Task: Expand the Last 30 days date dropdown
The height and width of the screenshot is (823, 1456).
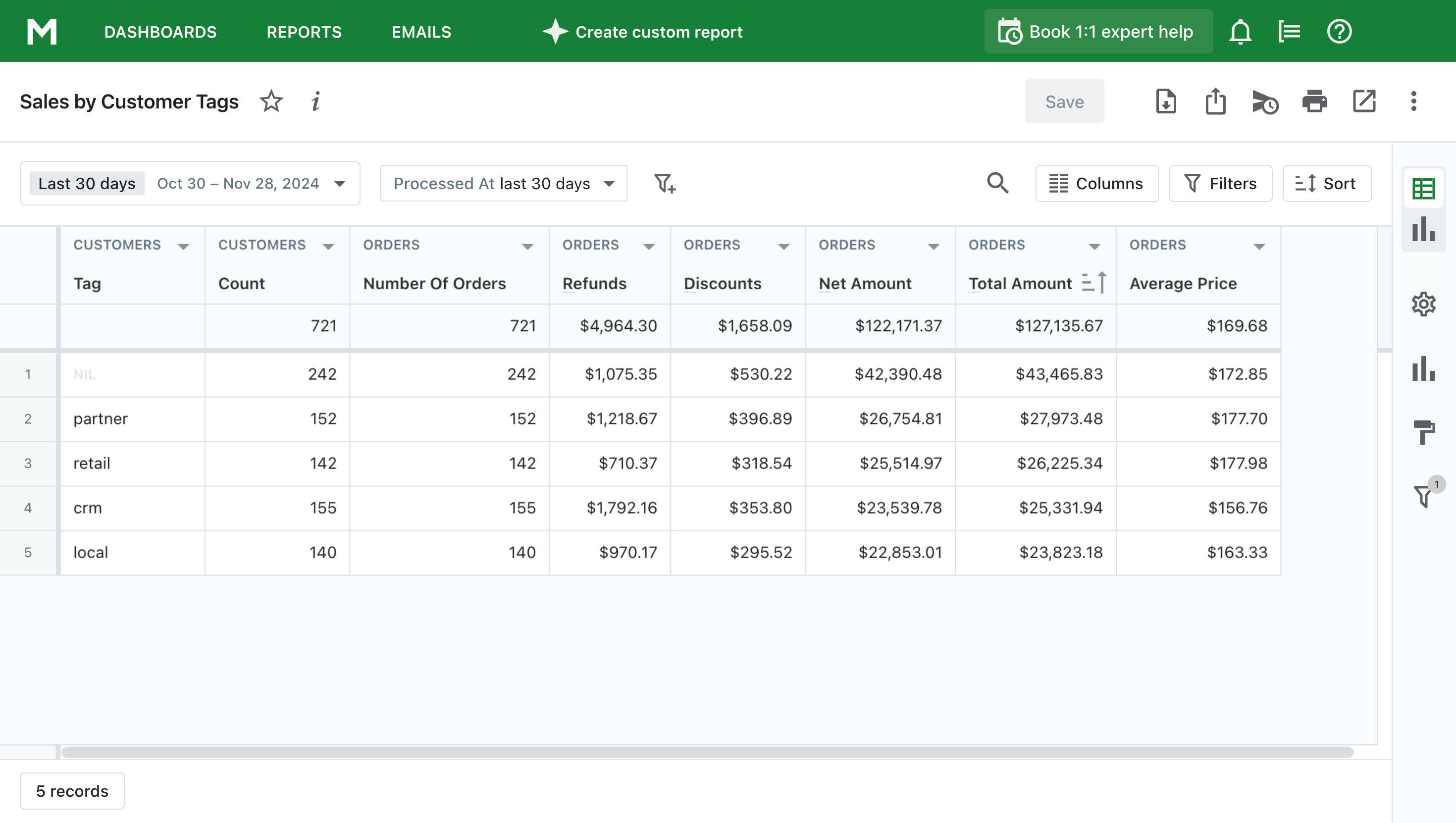Action: point(340,184)
